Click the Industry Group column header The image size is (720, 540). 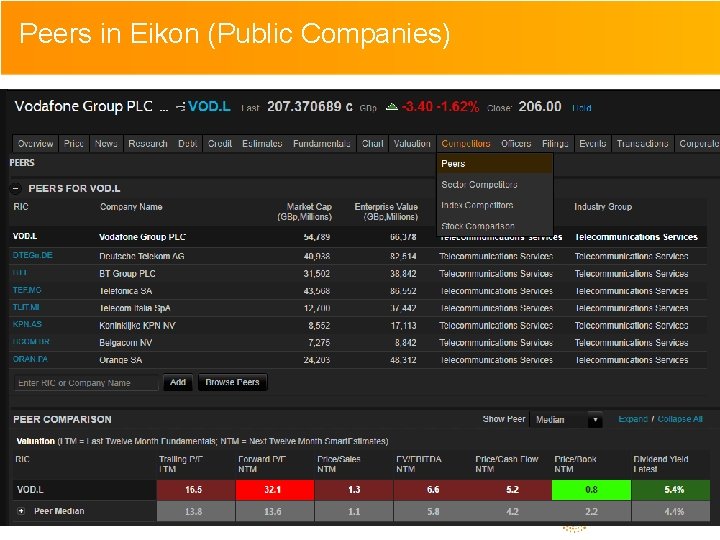click(603, 207)
